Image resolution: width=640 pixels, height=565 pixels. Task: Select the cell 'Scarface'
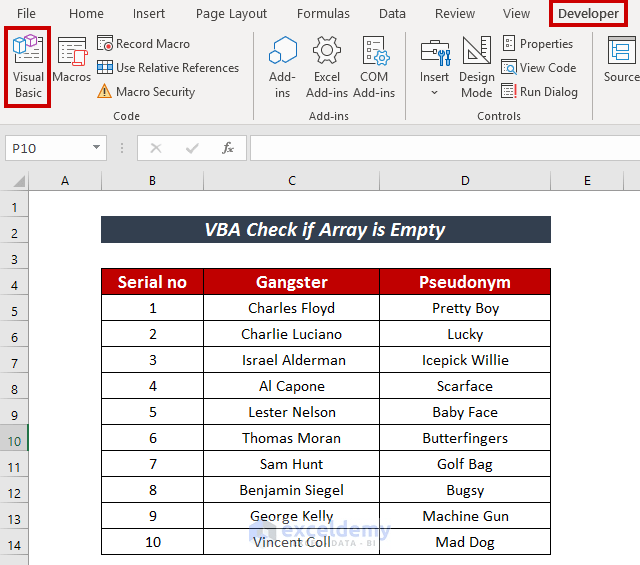[465, 386]
